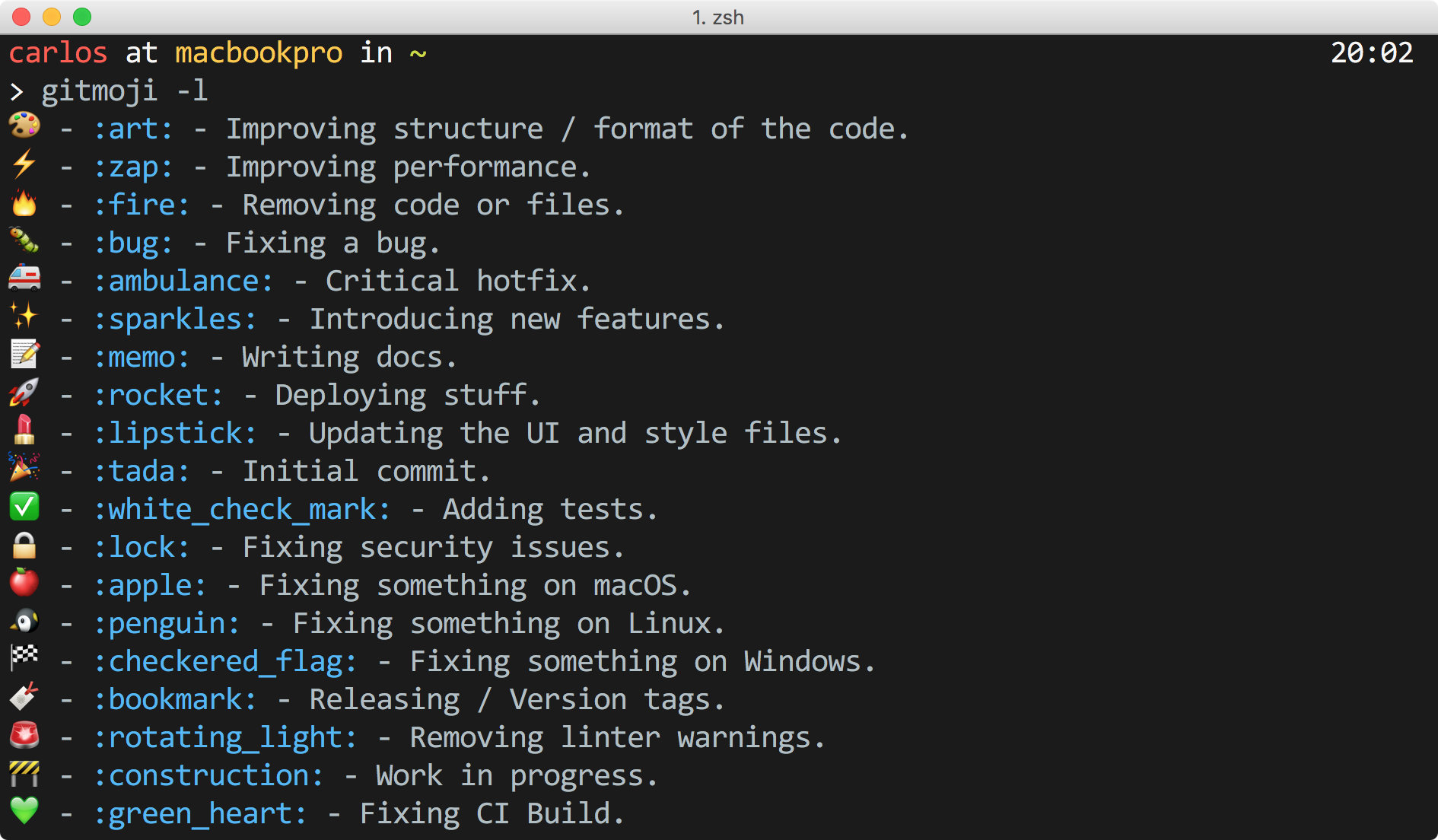Click 'Fixing security issues.' description
Viewport: 1438px width, 840px height.
(434, 547)
